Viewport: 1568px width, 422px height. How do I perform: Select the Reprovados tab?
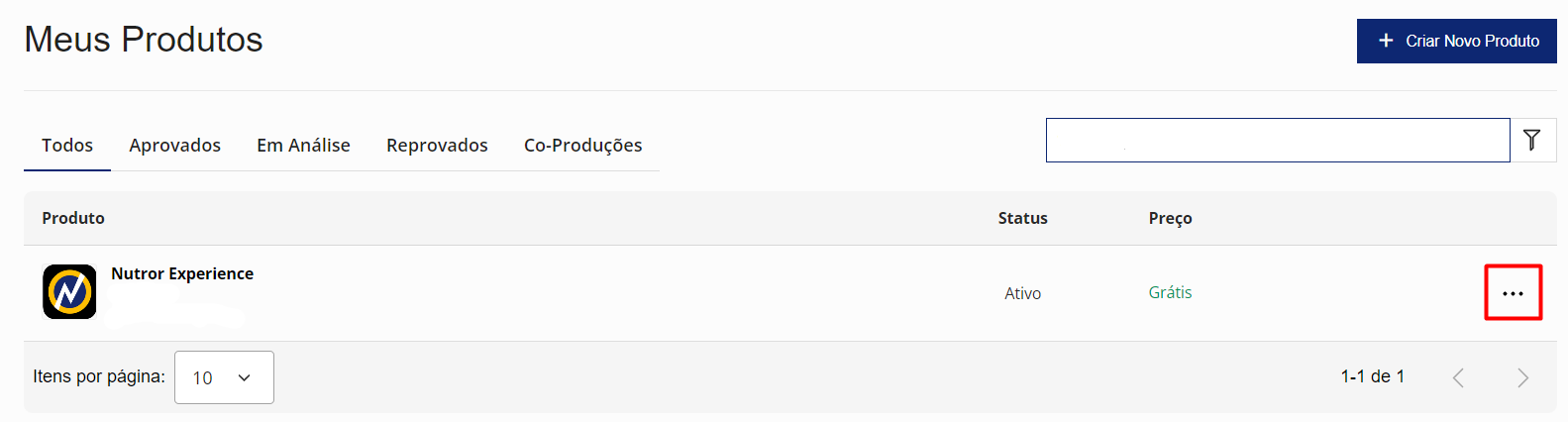pos(437,146)
